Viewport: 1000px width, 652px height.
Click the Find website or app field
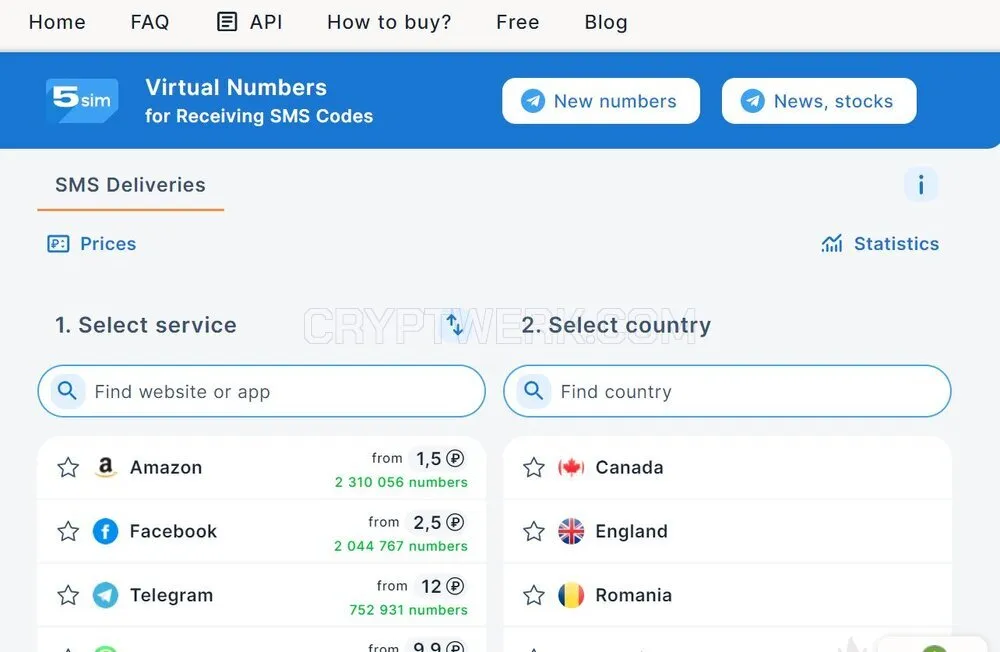pyautogui.click(x=261, y=391)
